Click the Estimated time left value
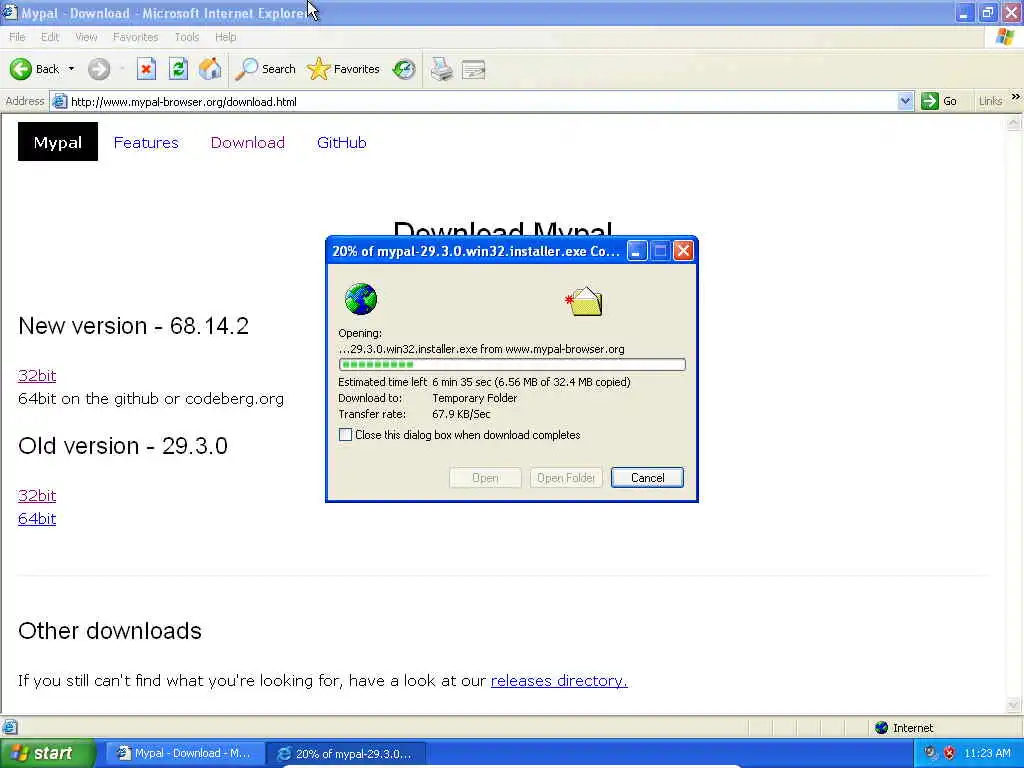 tap(531, 382)
